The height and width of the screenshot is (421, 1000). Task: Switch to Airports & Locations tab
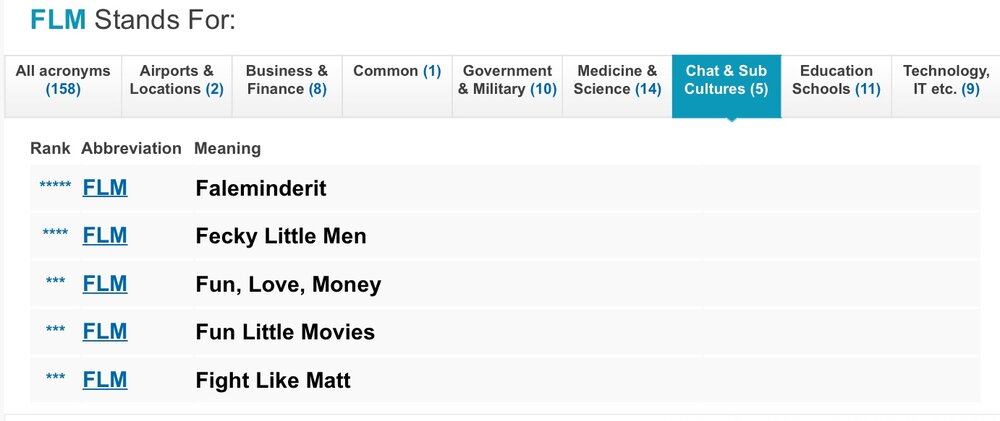[x=177, y=86]
